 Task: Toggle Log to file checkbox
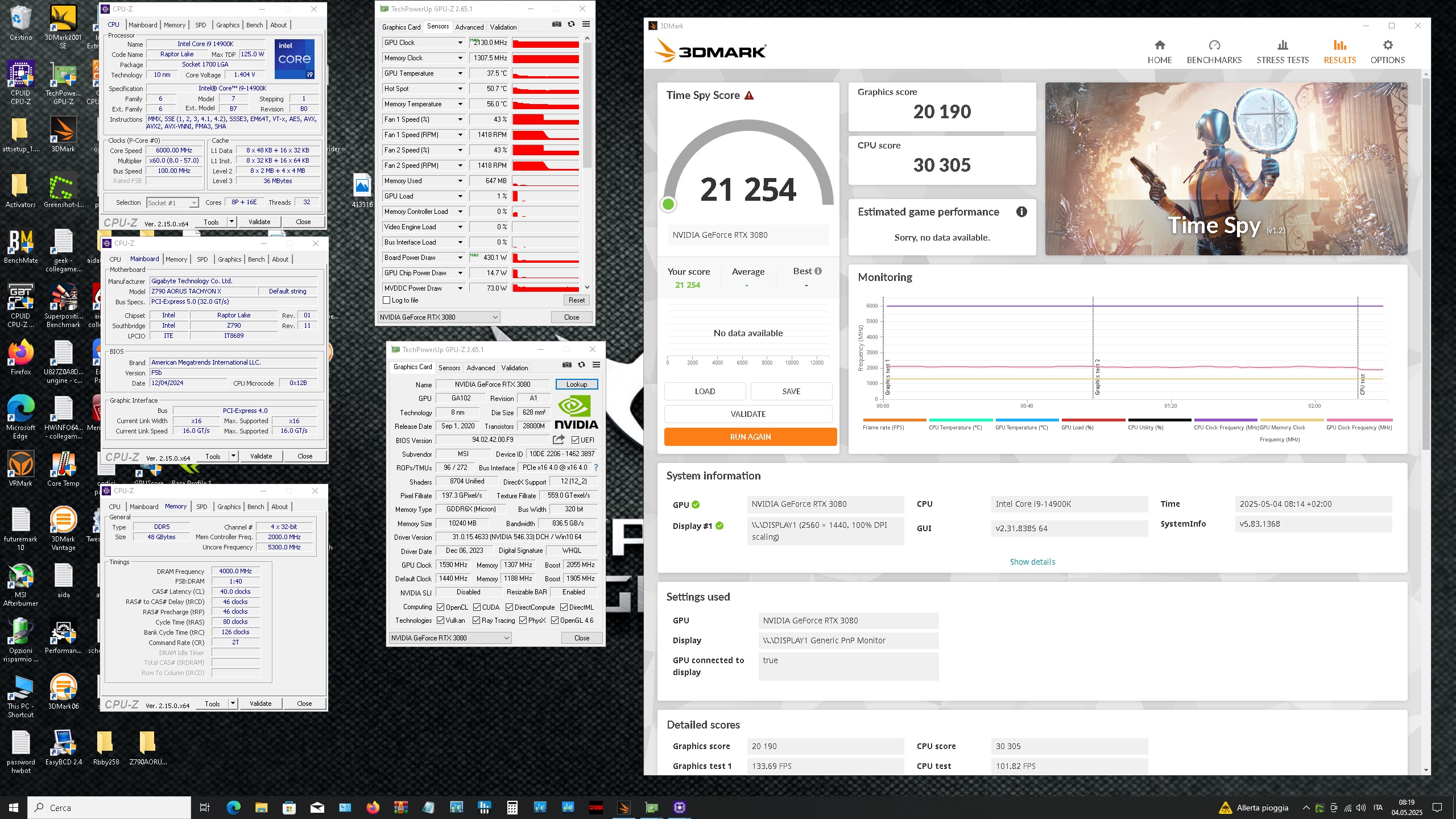pos(387,300)
